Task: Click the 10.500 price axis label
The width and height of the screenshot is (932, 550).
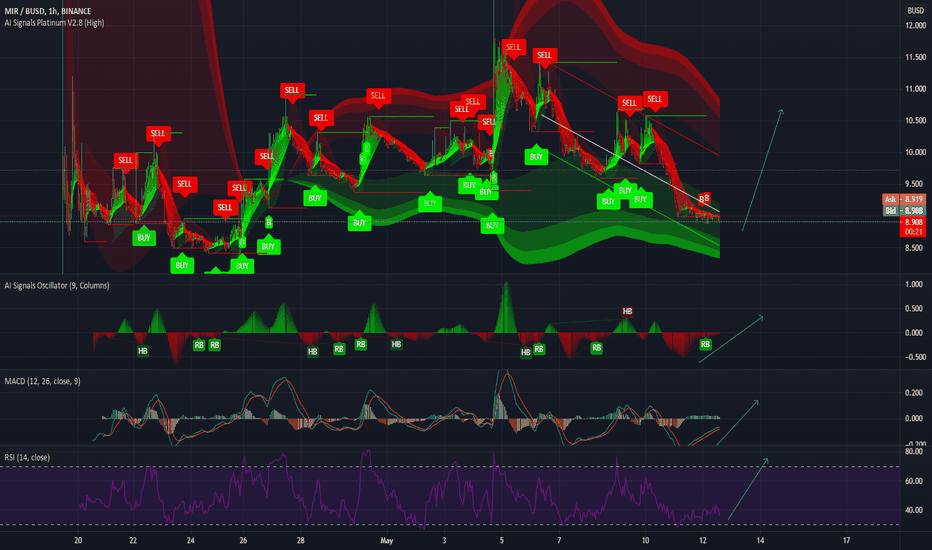Action: tap(915, 120)
